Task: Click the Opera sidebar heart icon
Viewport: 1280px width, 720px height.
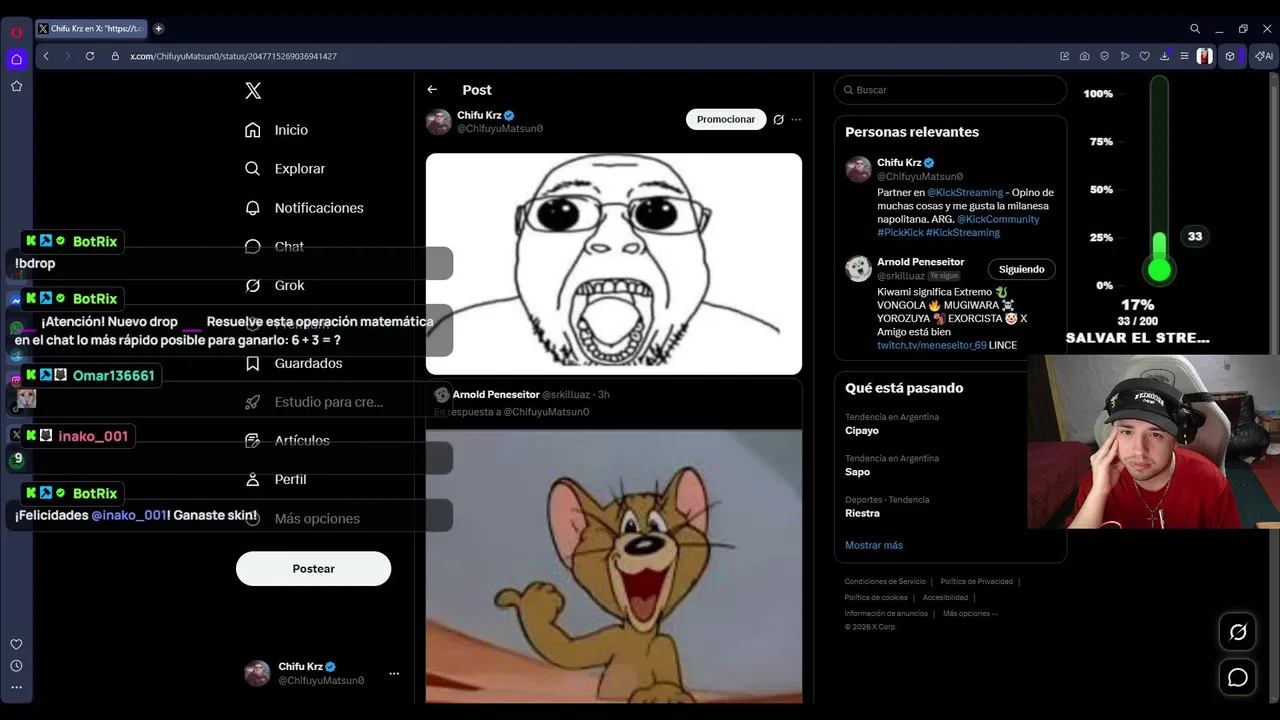Action: coord(16,645)
